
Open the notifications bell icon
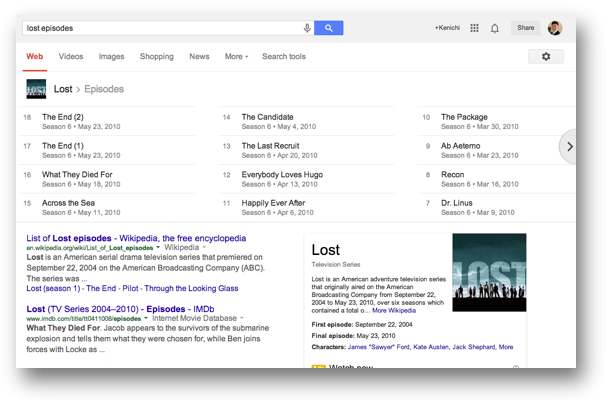tap(495, 28)
